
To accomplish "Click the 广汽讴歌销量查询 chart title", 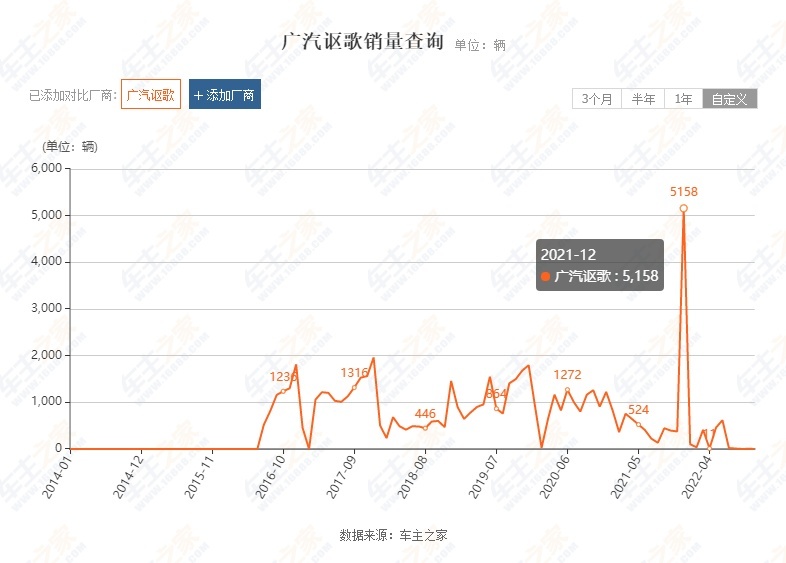I will (362, 41).
